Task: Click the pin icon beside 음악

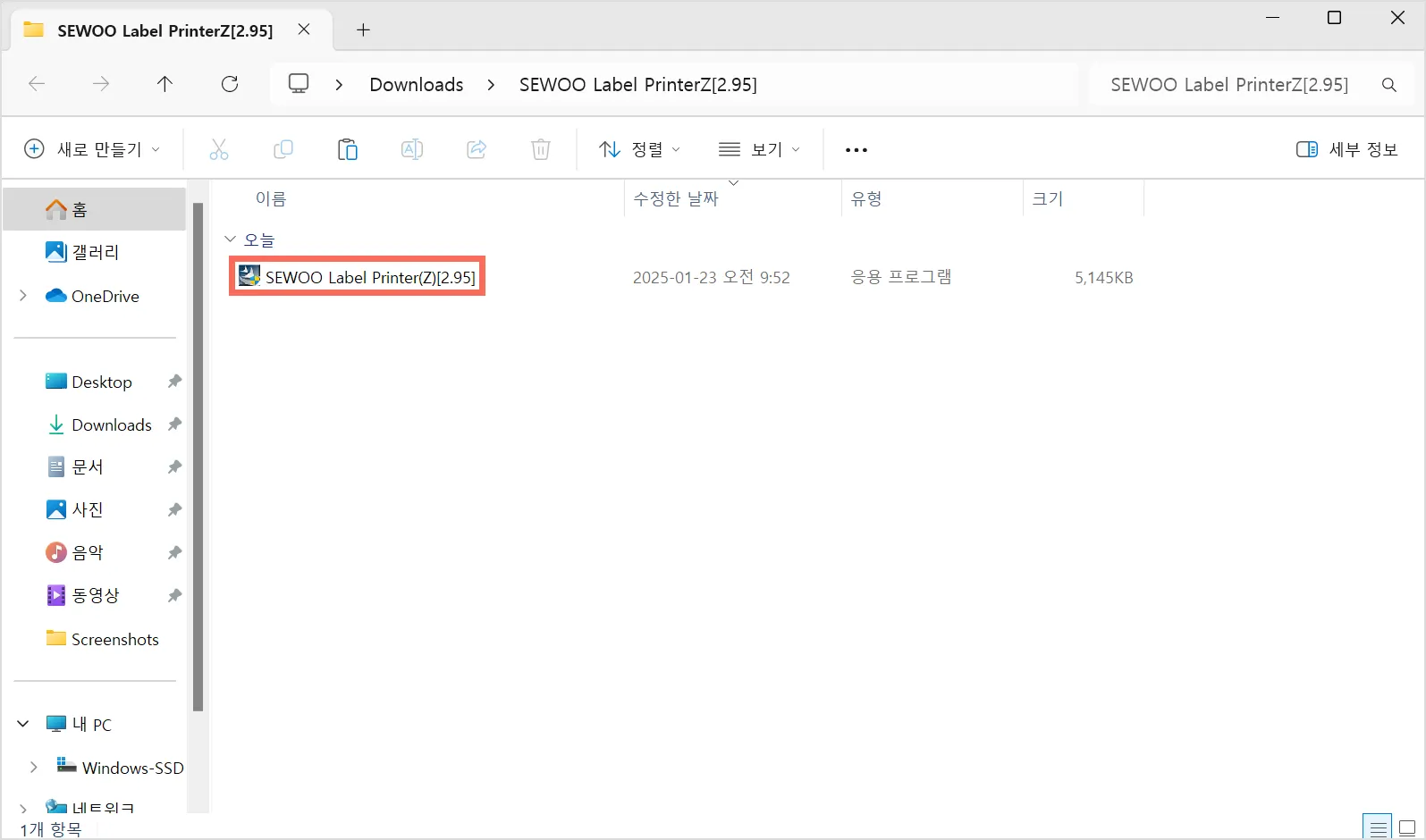Action: pos(174,552)
